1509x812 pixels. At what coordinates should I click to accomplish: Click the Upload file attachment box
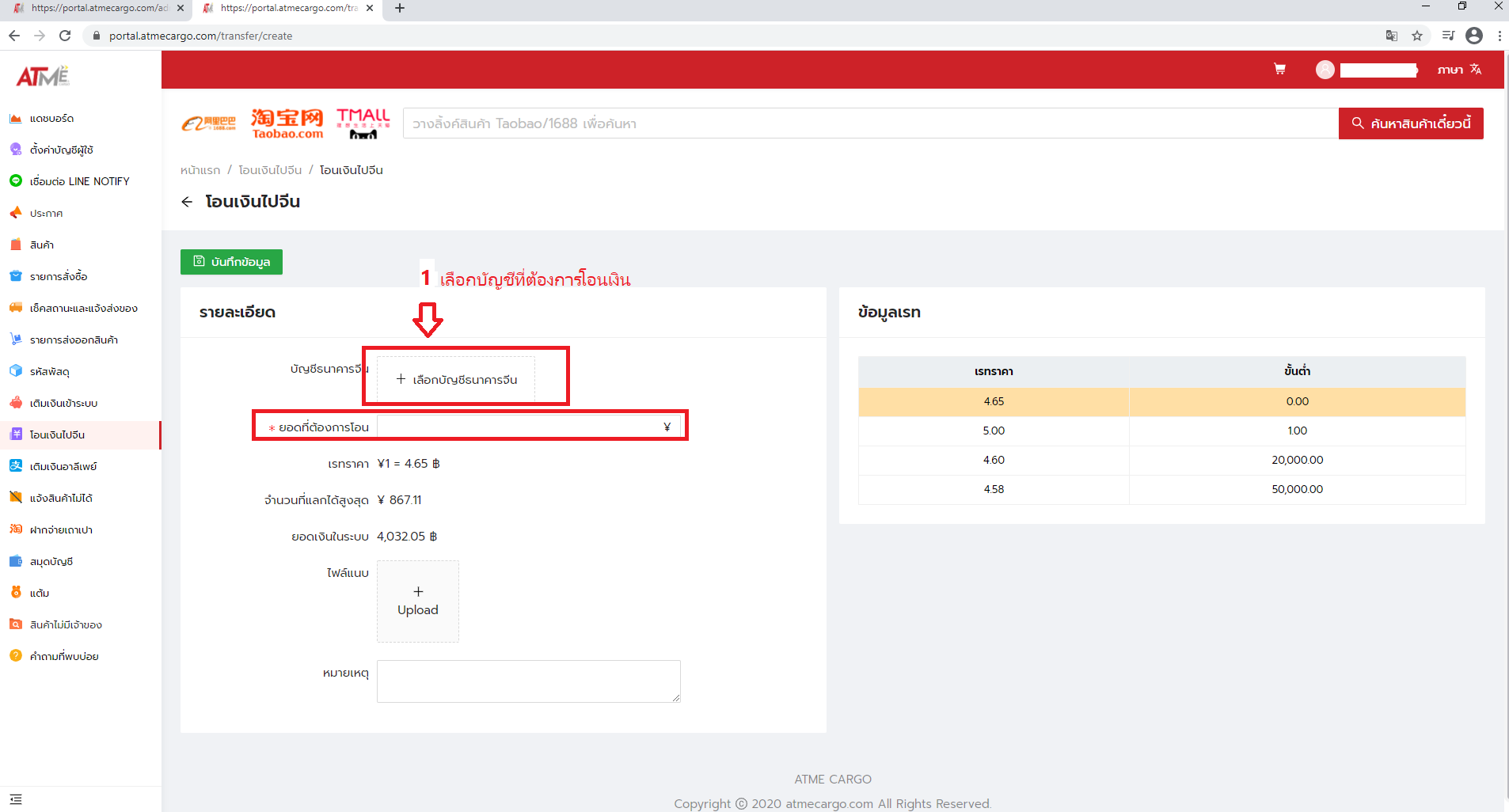[417, 601]
